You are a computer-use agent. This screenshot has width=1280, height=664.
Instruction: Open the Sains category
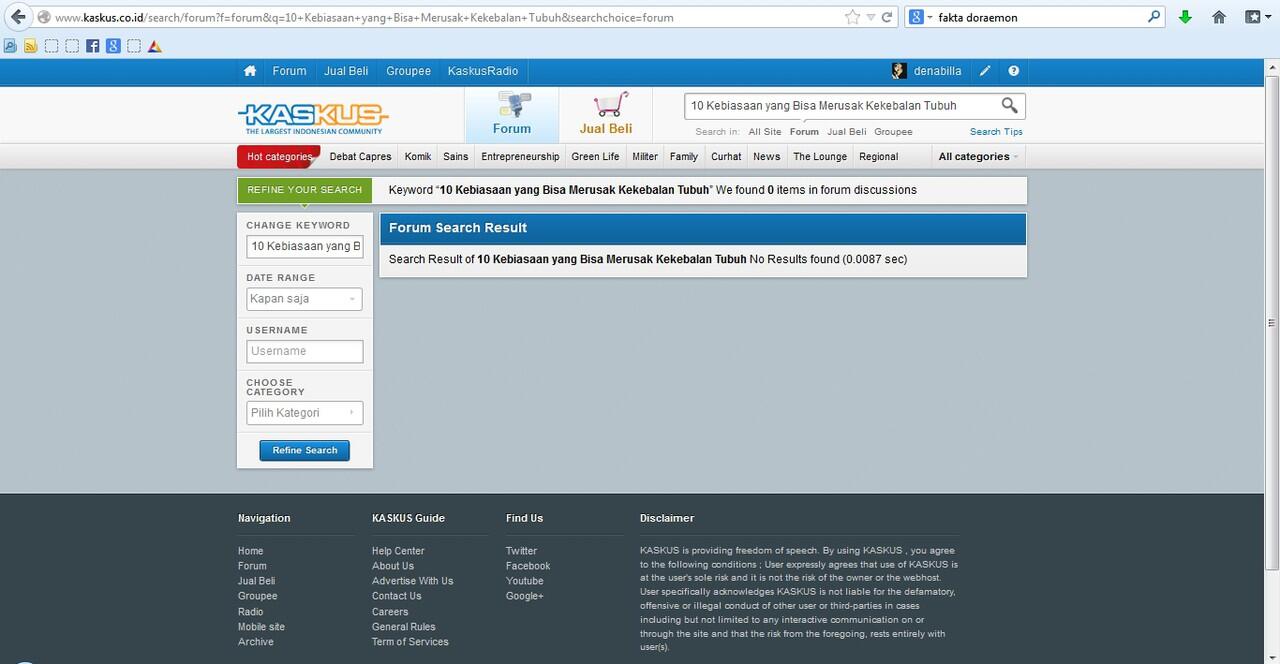click(x=456, y=157)
